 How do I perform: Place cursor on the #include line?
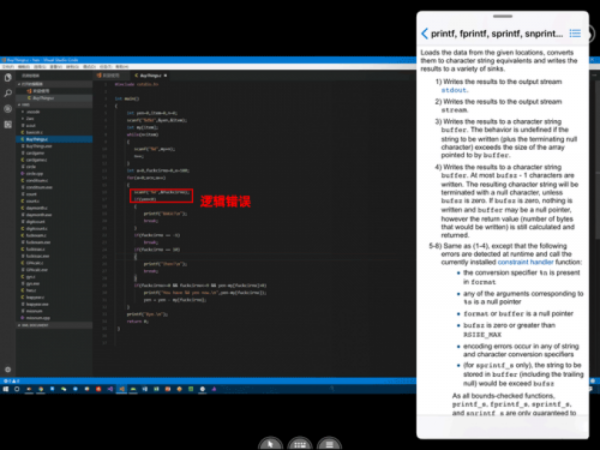point(136,84)
